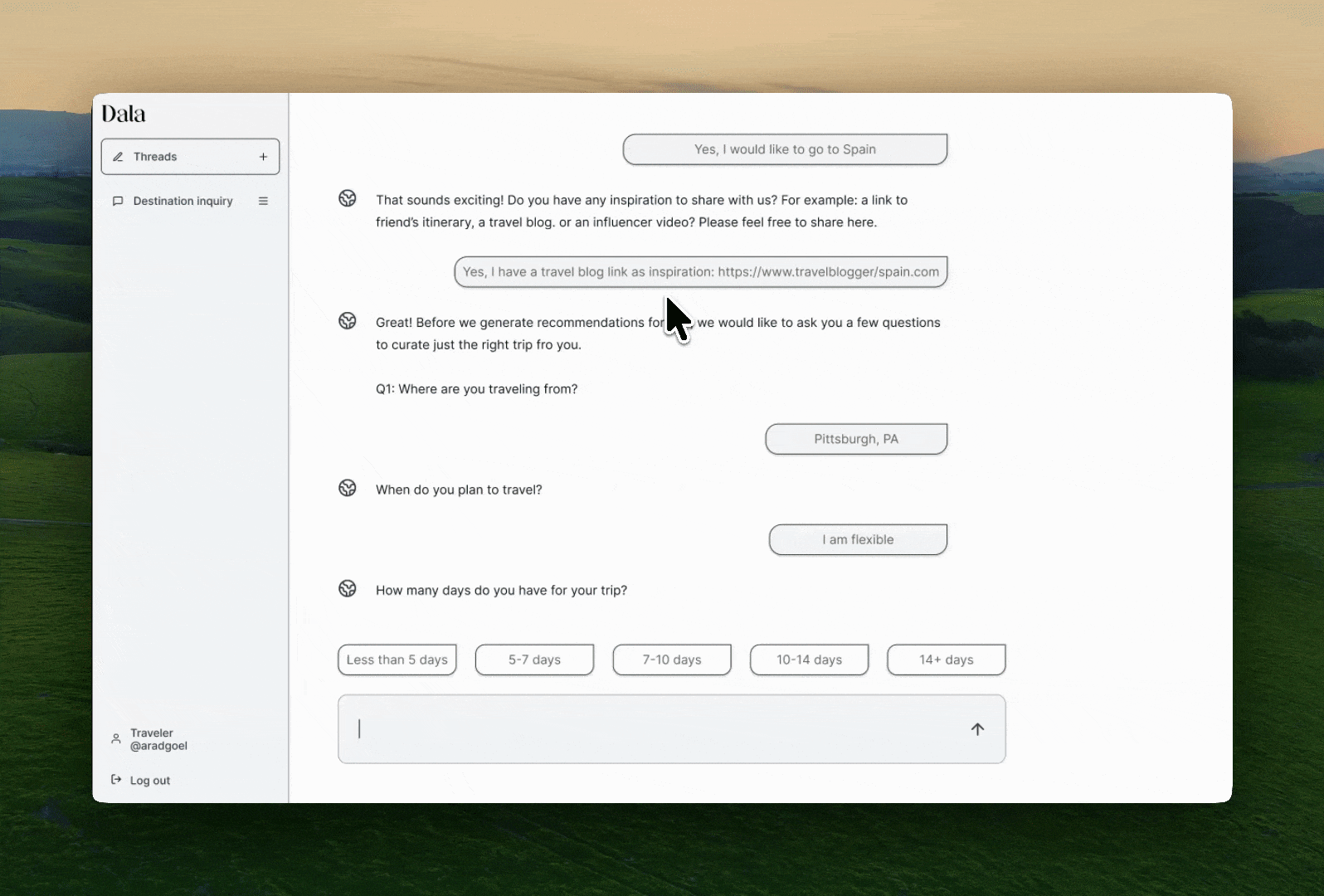Focus the message input field
Viewport: 1324px width, 896px height.
(x=672, y=729)
